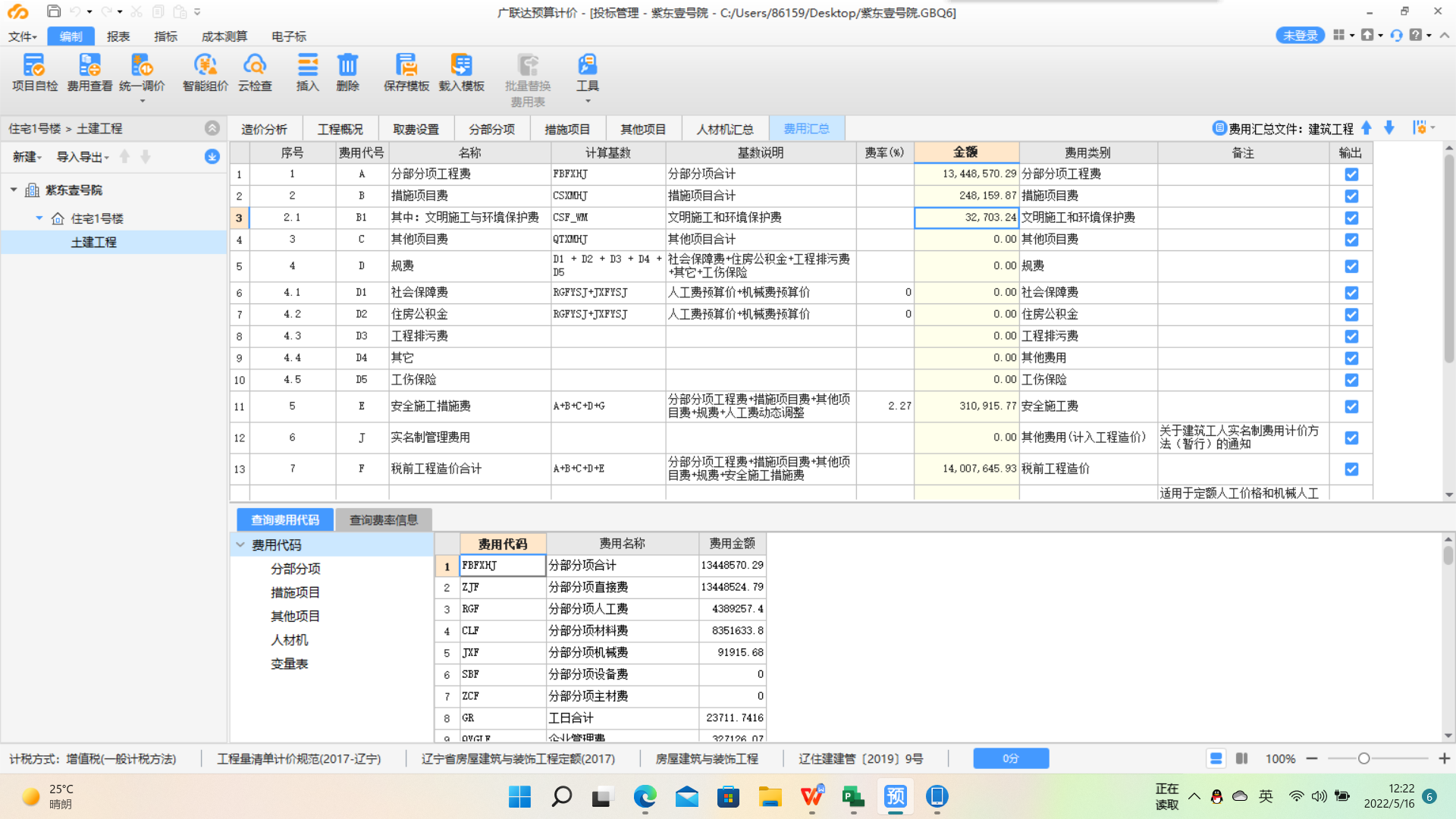Switch to the 查询费率信息 tab
The image size is (1456, 819).
coord(383,519)
